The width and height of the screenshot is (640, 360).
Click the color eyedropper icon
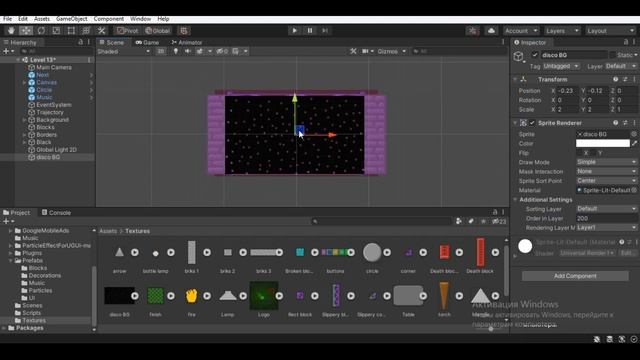[634, 143]
